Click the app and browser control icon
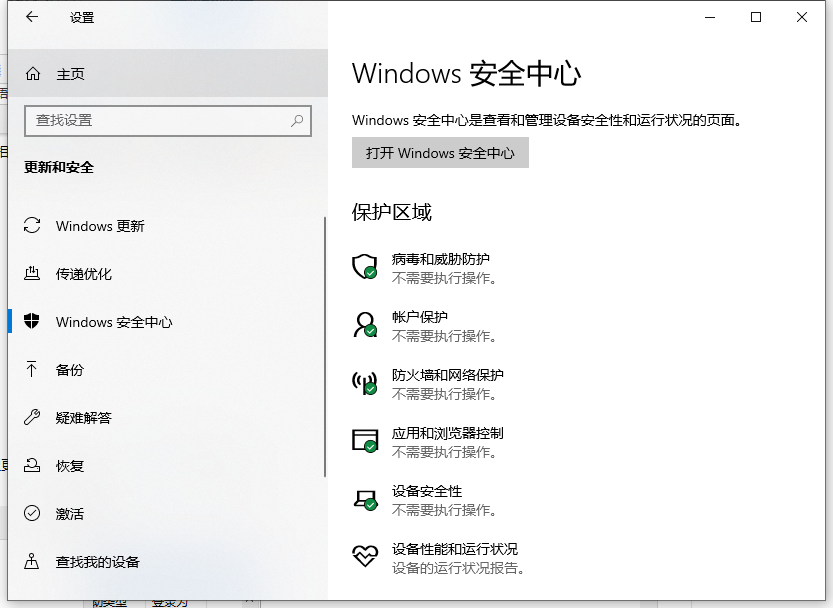 click(365, 441)
